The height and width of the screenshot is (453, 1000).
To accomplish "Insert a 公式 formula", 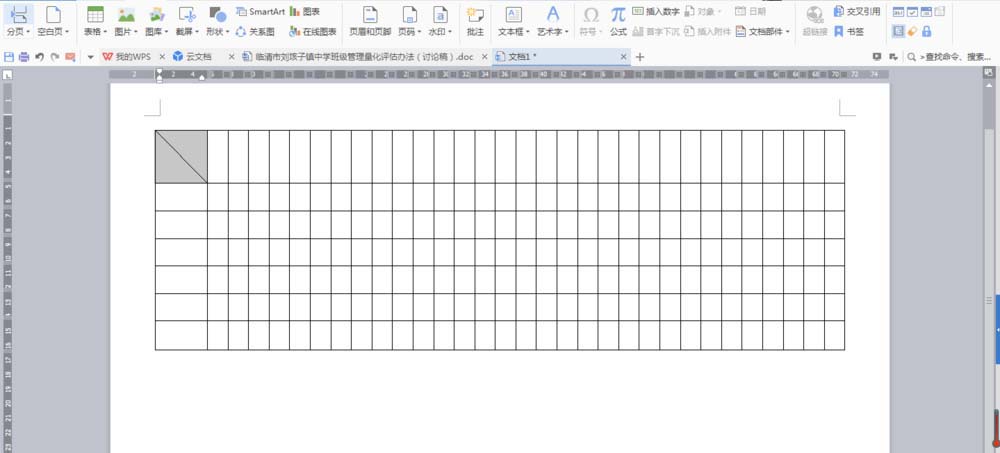I will (x=618, y=20).
